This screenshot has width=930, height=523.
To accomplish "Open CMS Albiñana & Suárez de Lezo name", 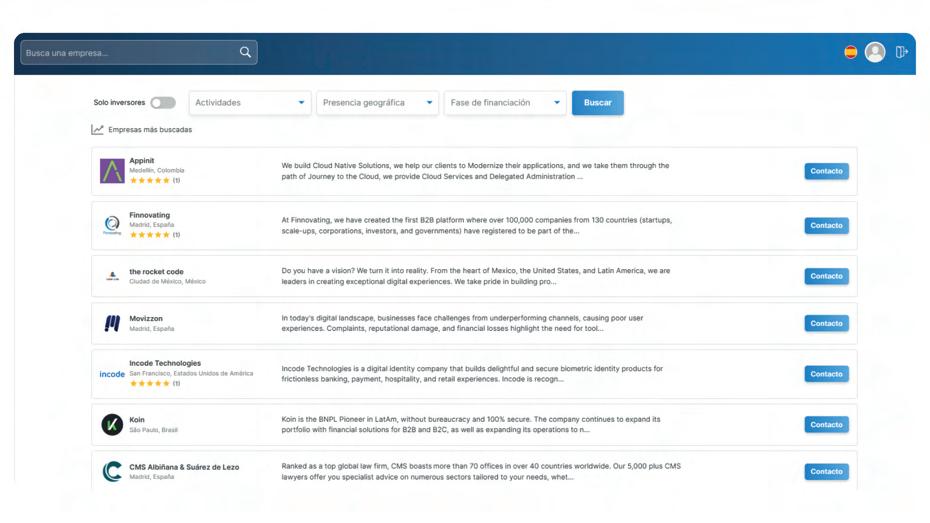I will pos(184,467).
